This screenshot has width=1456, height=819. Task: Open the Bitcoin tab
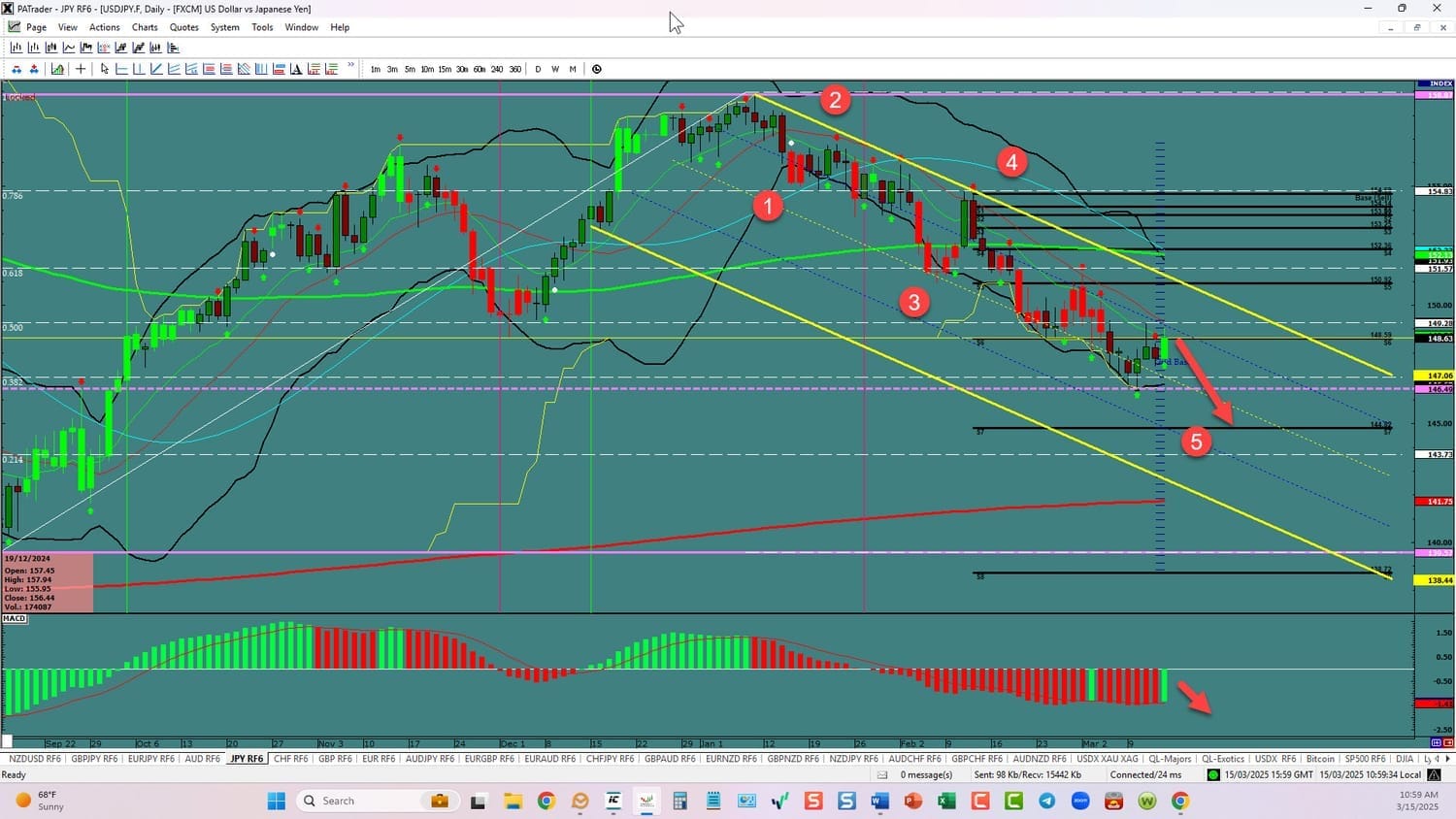coord(1320,759)
